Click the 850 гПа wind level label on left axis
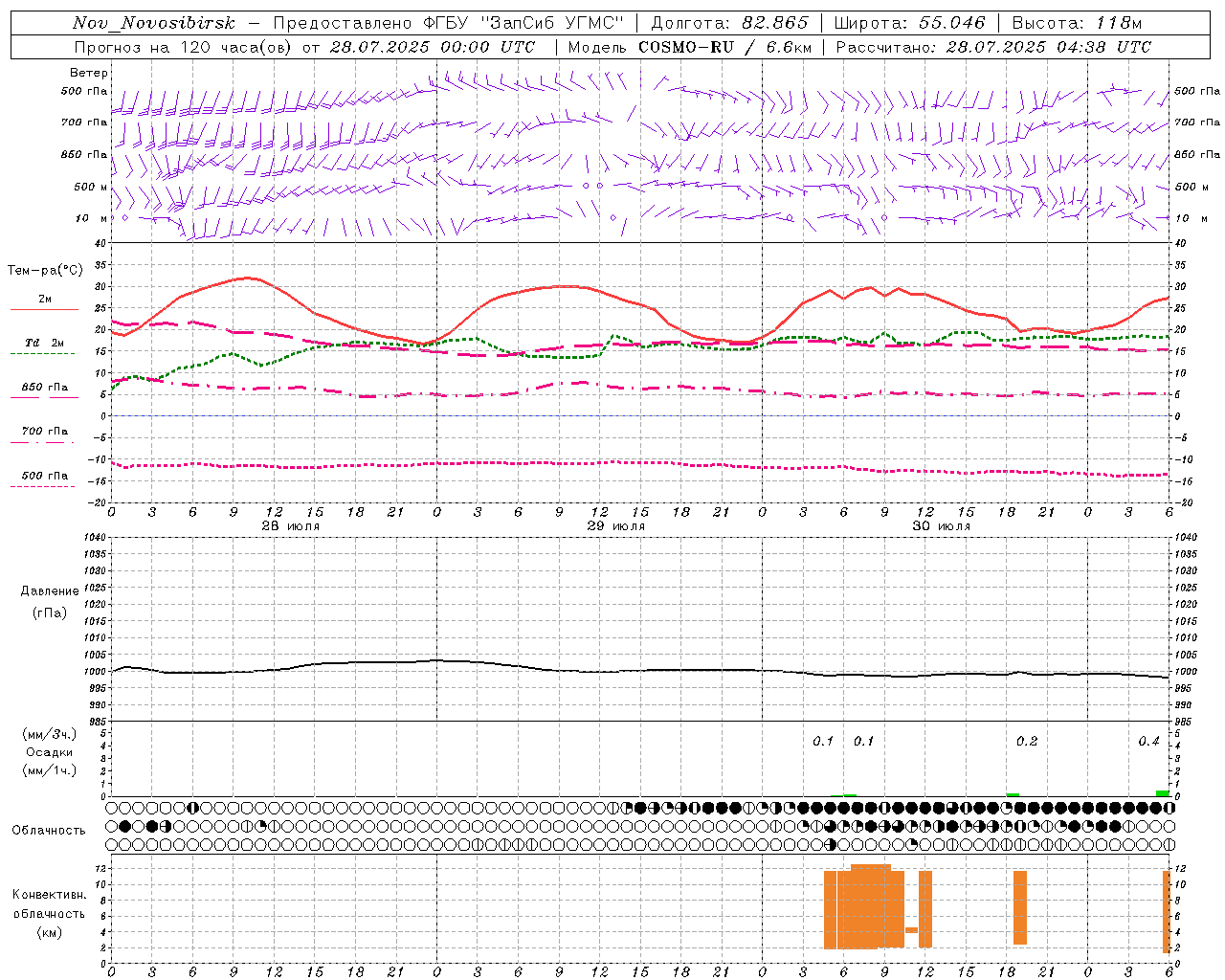Screen dimensions: 1225x980 [x=84, y=154]
